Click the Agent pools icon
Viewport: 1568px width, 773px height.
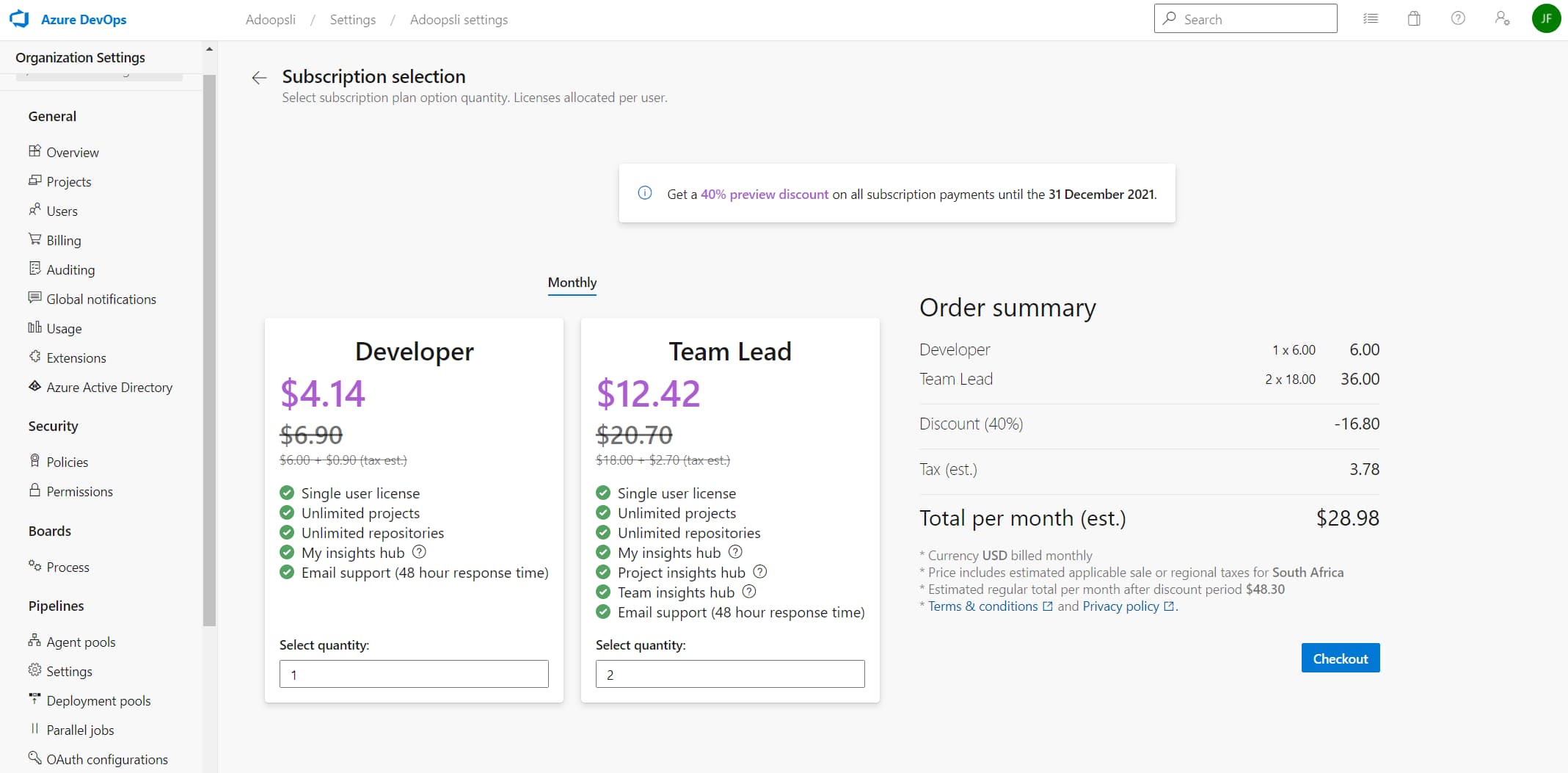(34, 641)
